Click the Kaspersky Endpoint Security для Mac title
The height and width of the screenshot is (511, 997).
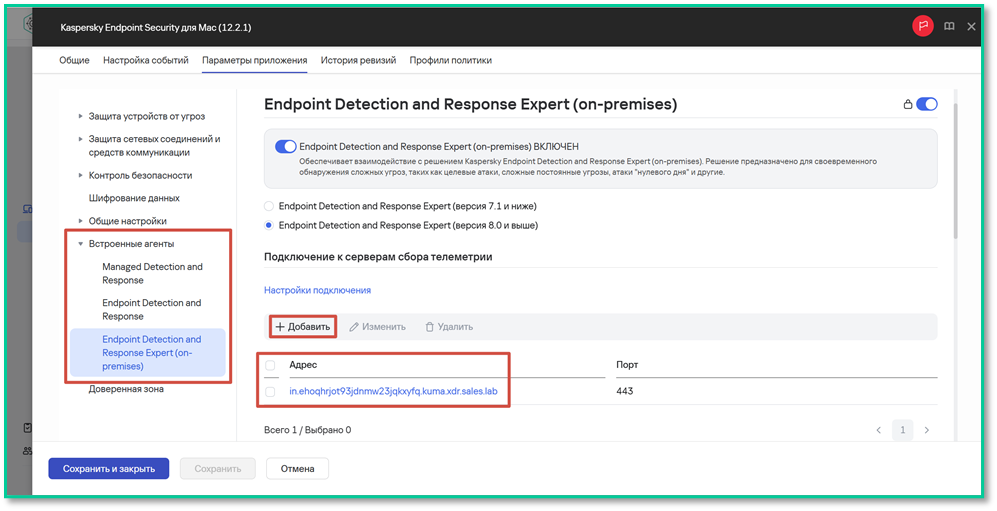click(x=156, y=27)
